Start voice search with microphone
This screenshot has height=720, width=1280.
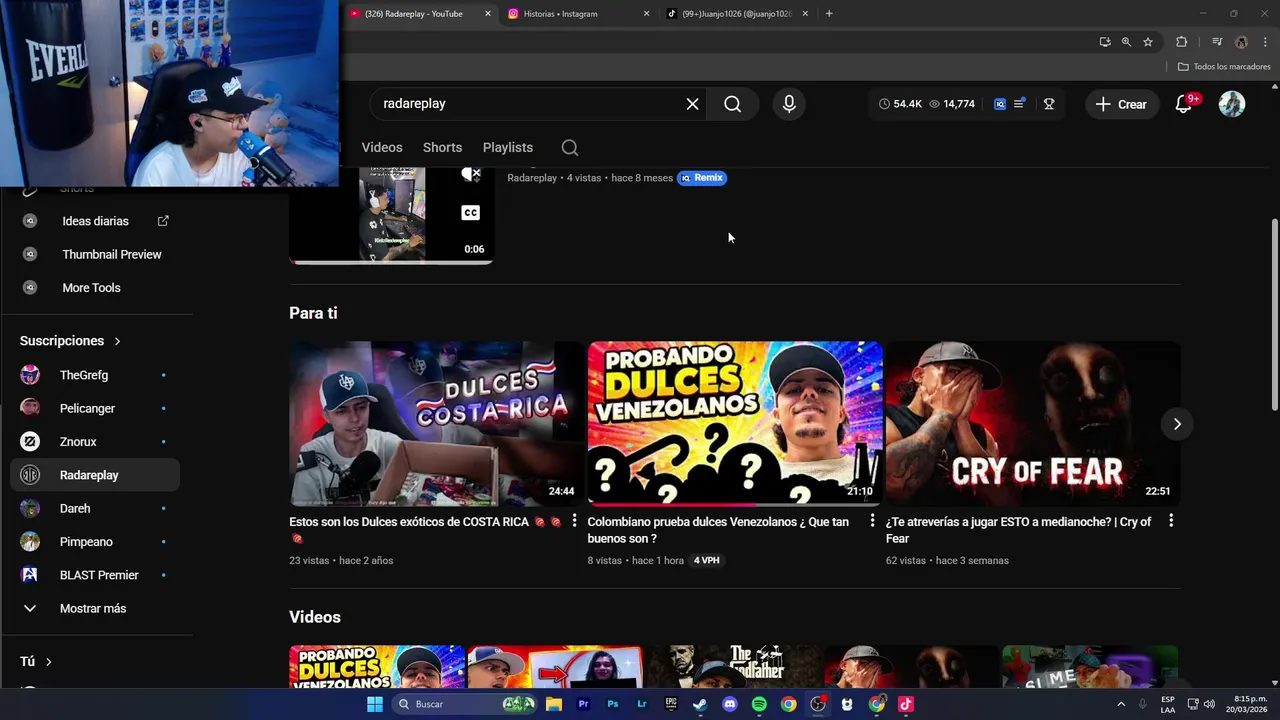click(x=789, y=104)
